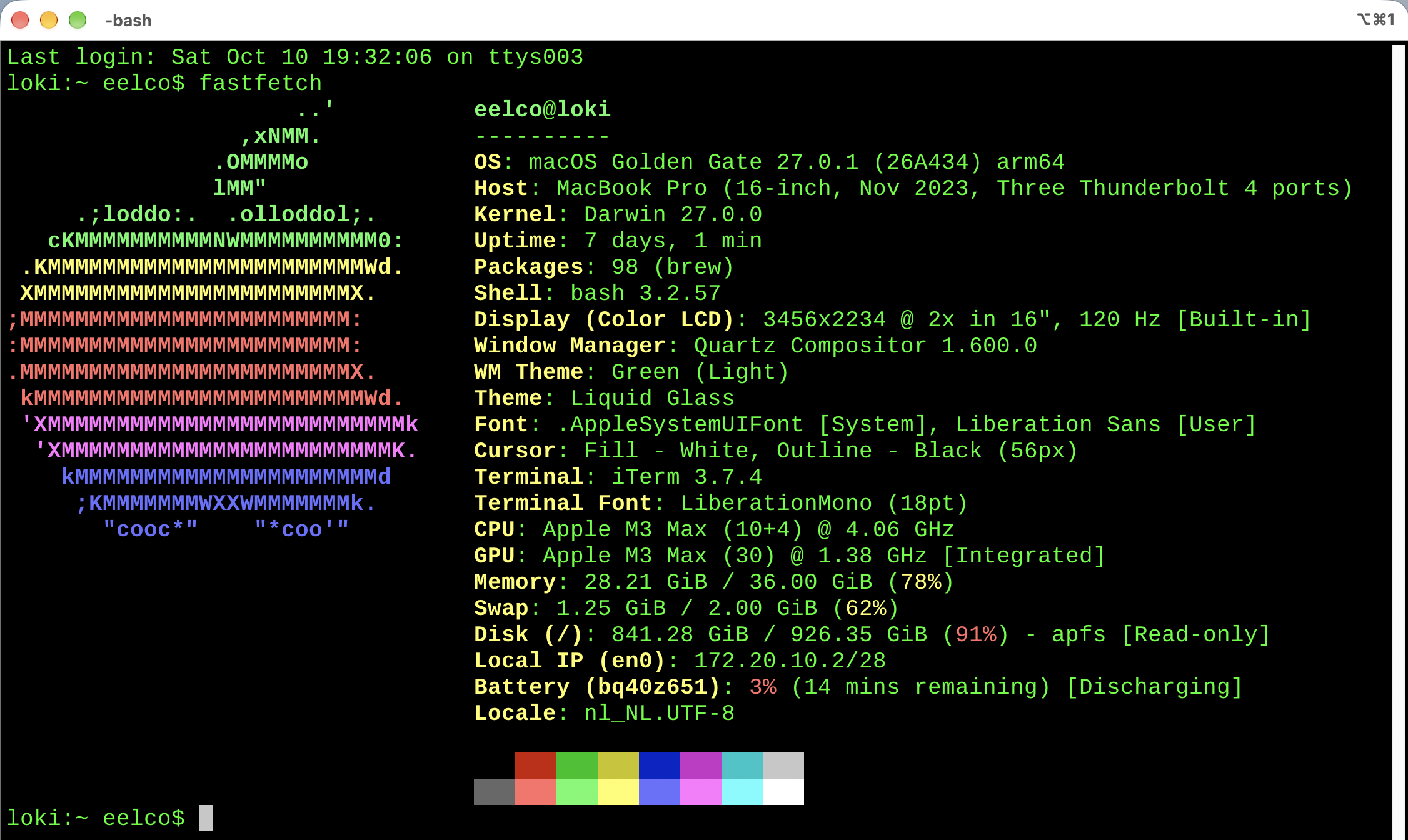The height and width of the screenshot is (840, 1408).
Task: Click the -bash window title
Action: coord(128,21)
